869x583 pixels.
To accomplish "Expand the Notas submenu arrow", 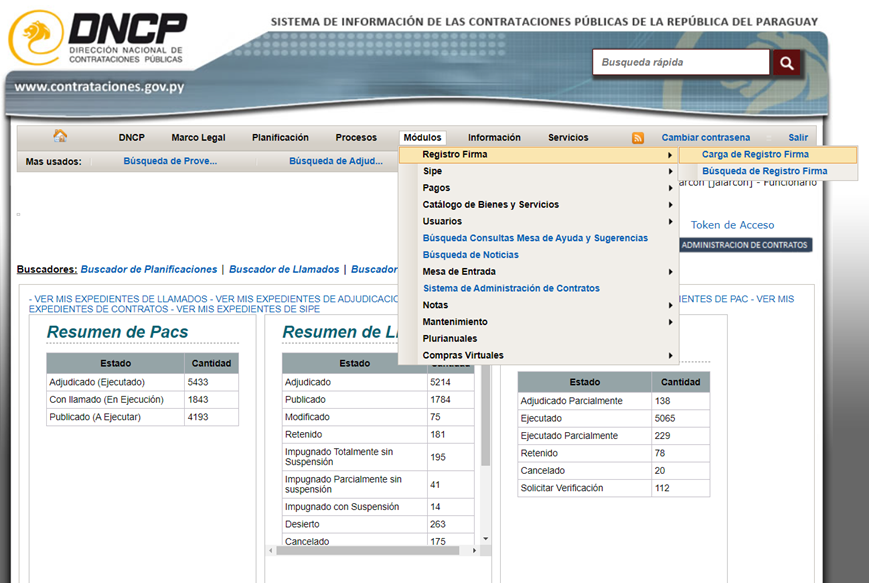I will click(670, 305).
